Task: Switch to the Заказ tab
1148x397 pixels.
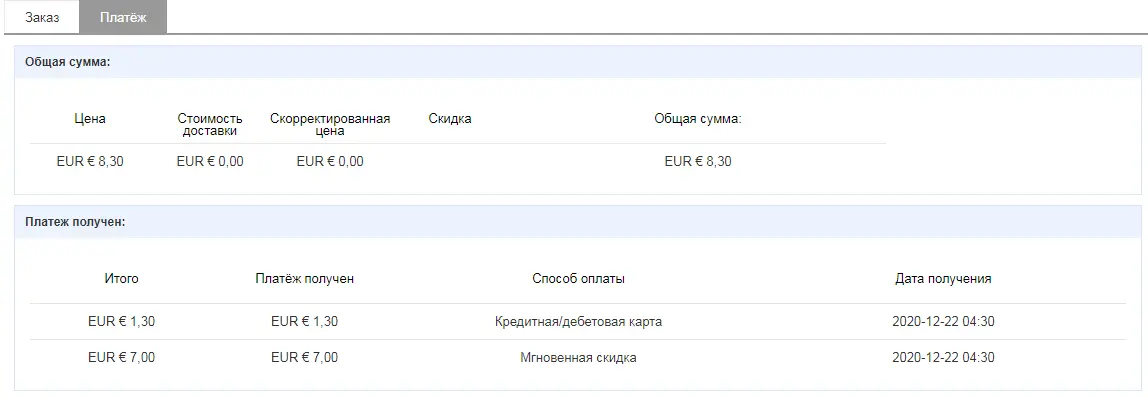Action: [x=42, y=18]
